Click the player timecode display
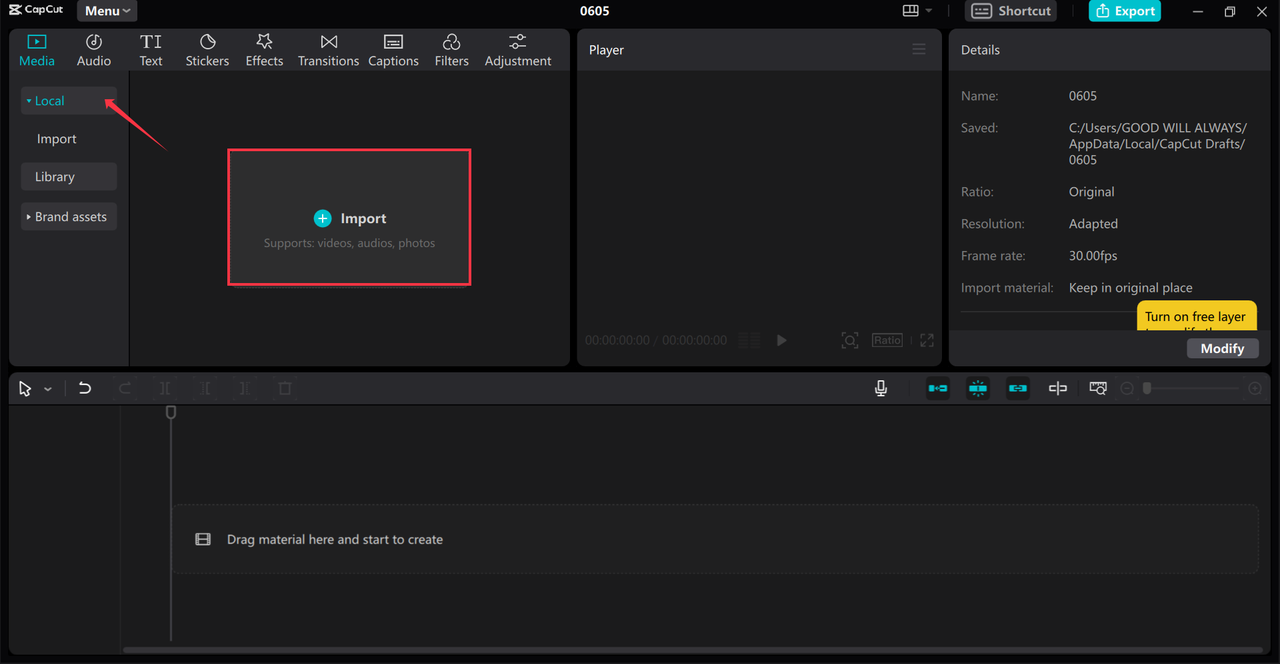The image size is (1280, 664). (656, 340)
